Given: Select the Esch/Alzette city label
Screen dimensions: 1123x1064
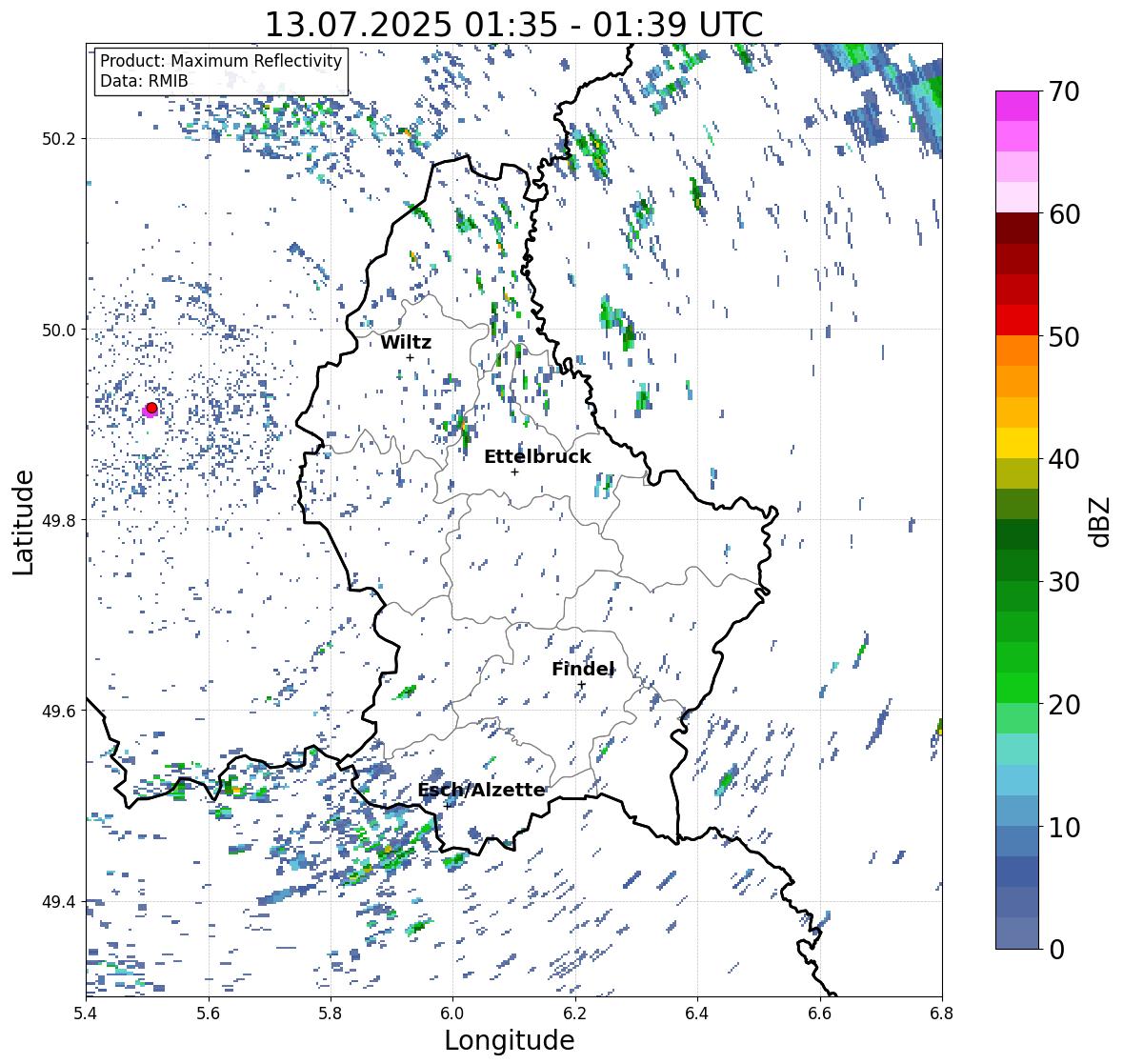Looking at the screenshot, I should pyautogui.click(x=481, y=790).
